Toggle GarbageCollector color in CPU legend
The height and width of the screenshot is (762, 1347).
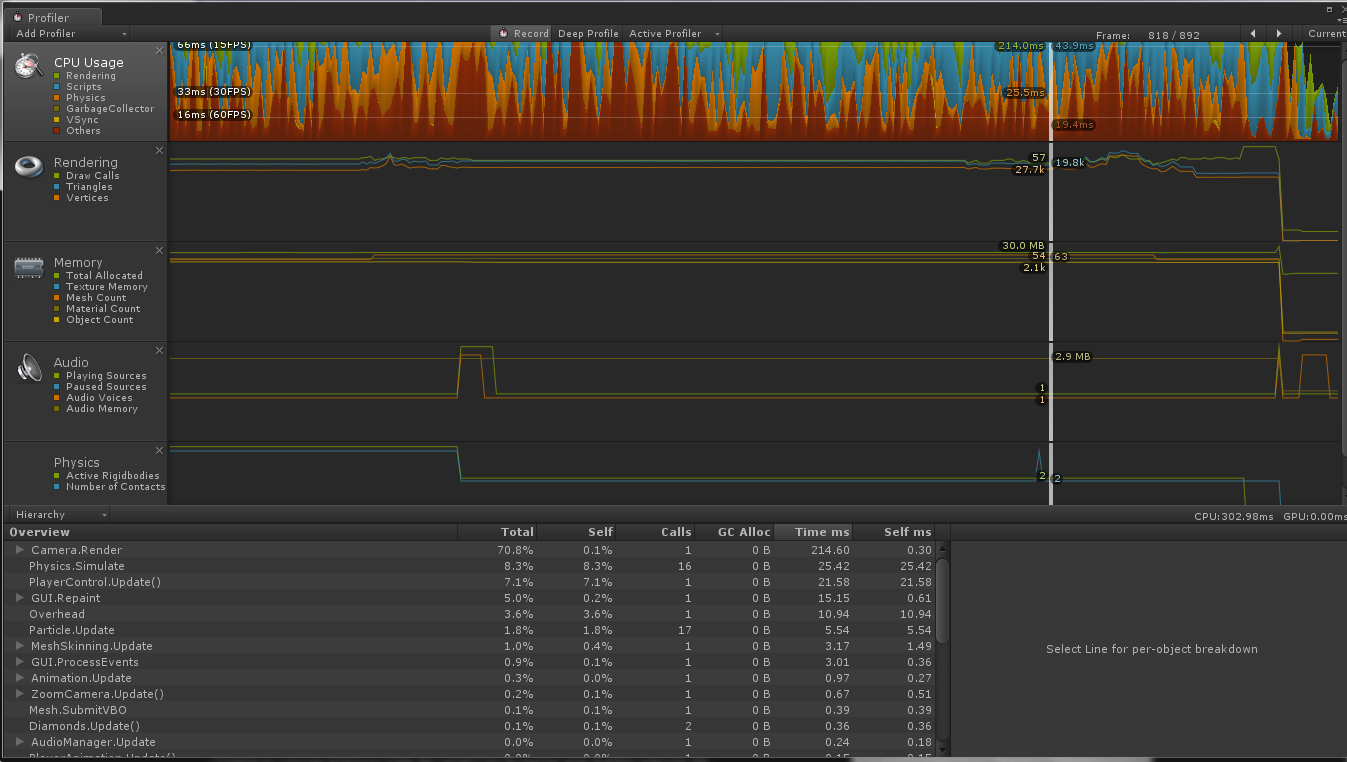(x=58, y=109)
